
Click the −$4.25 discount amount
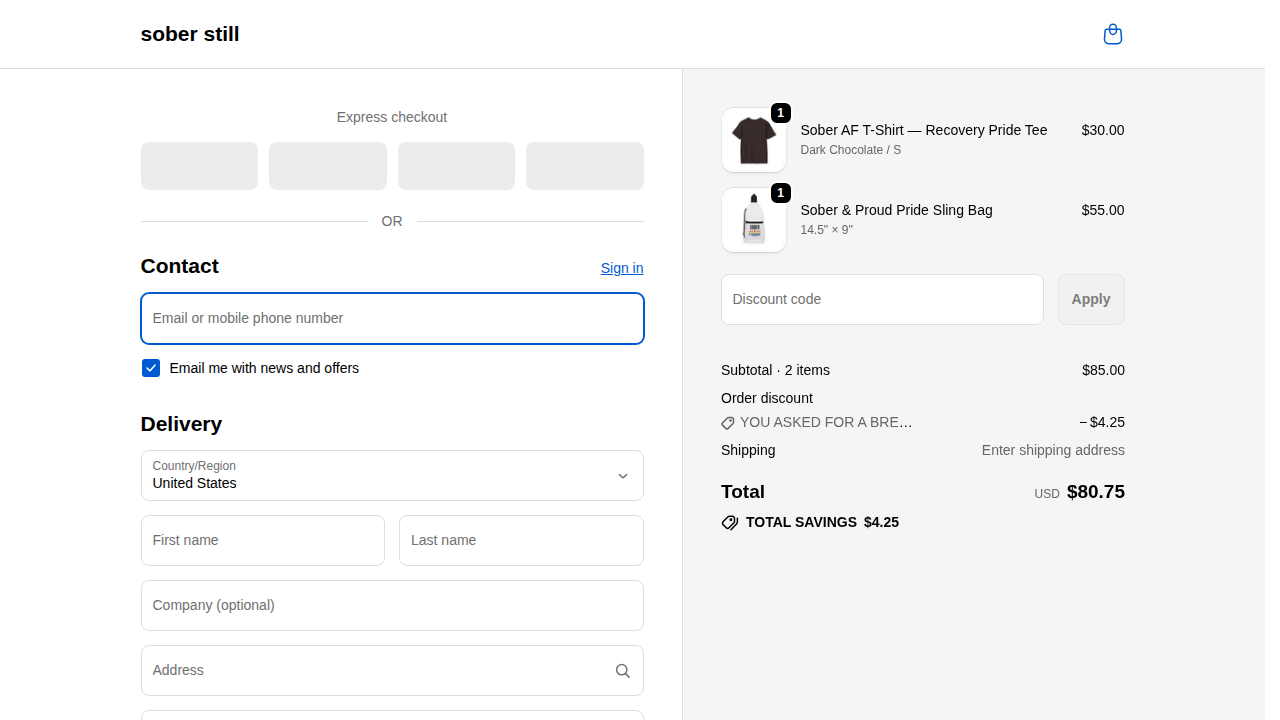pos(1102,422)
